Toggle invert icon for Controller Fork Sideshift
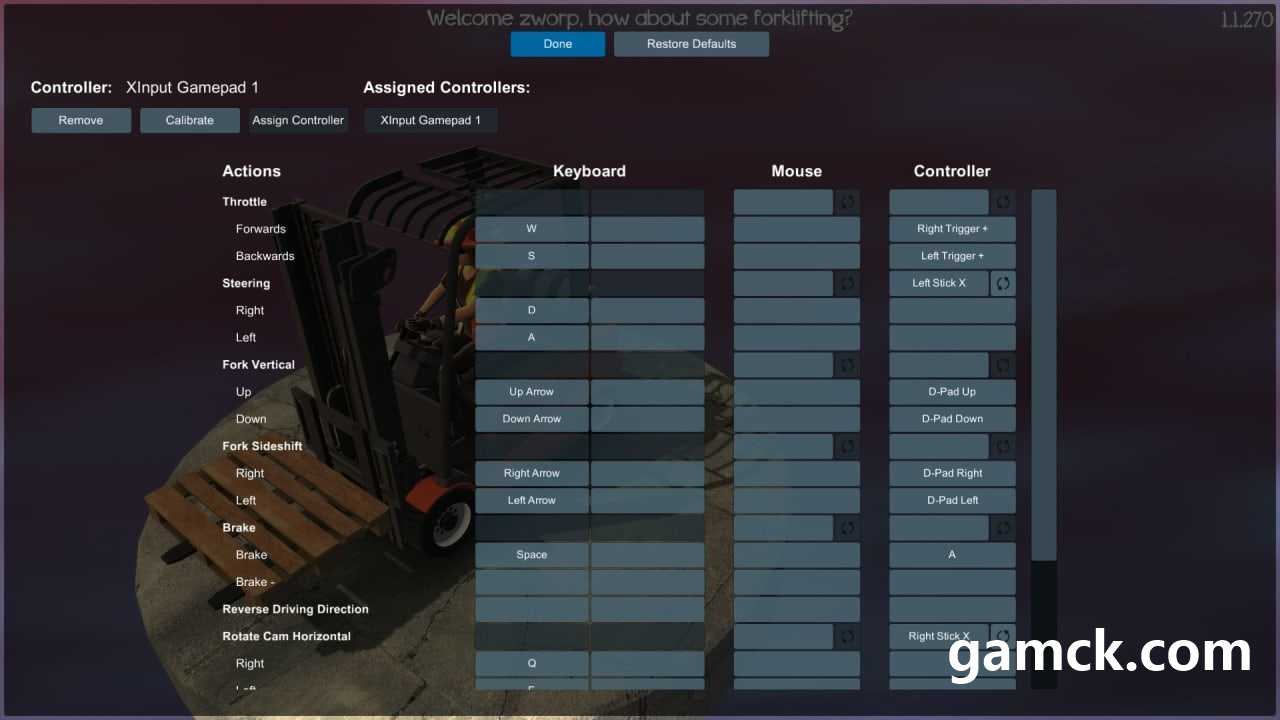 tap(1003, 446)
